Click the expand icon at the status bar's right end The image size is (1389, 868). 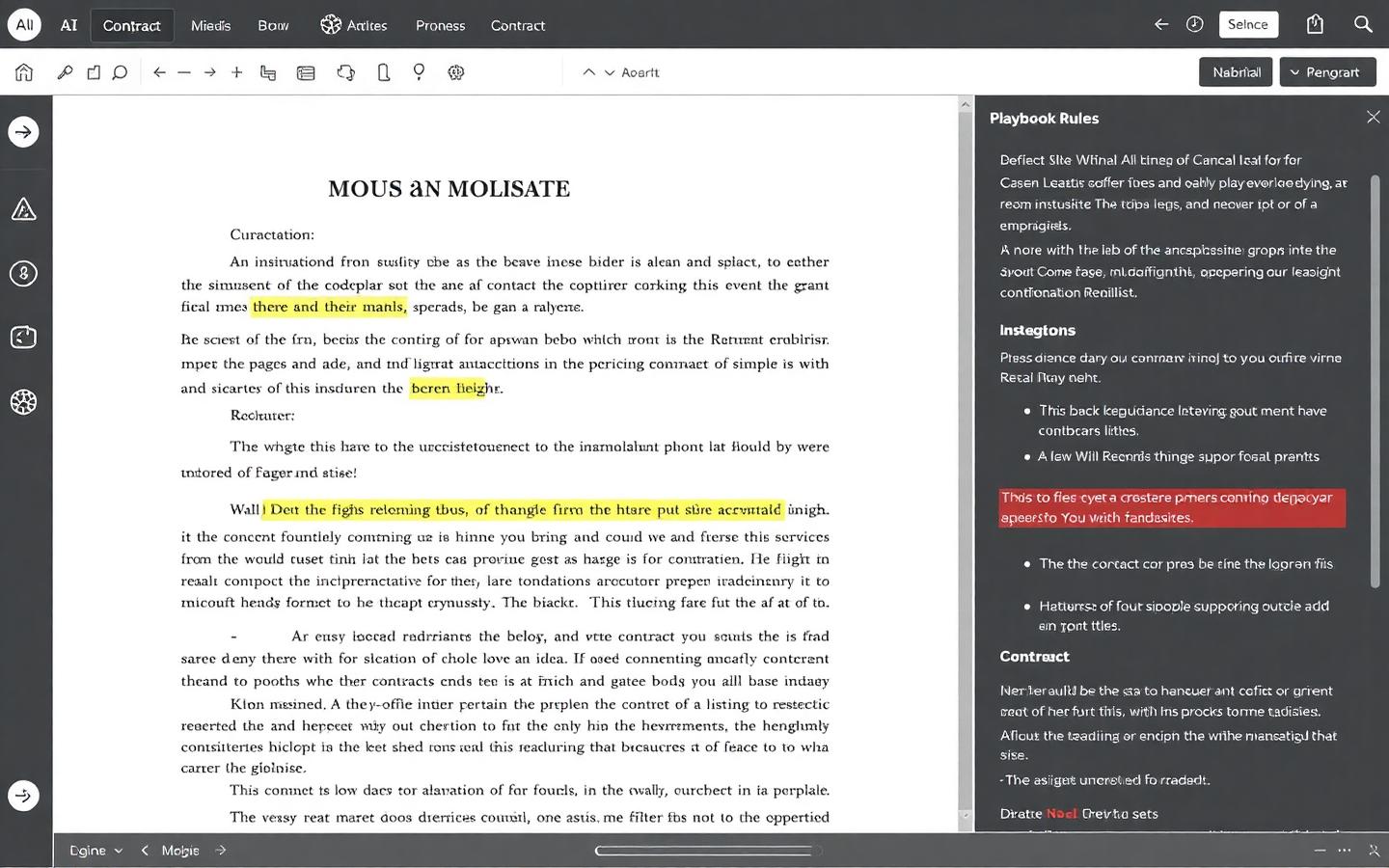point(1374,851)
